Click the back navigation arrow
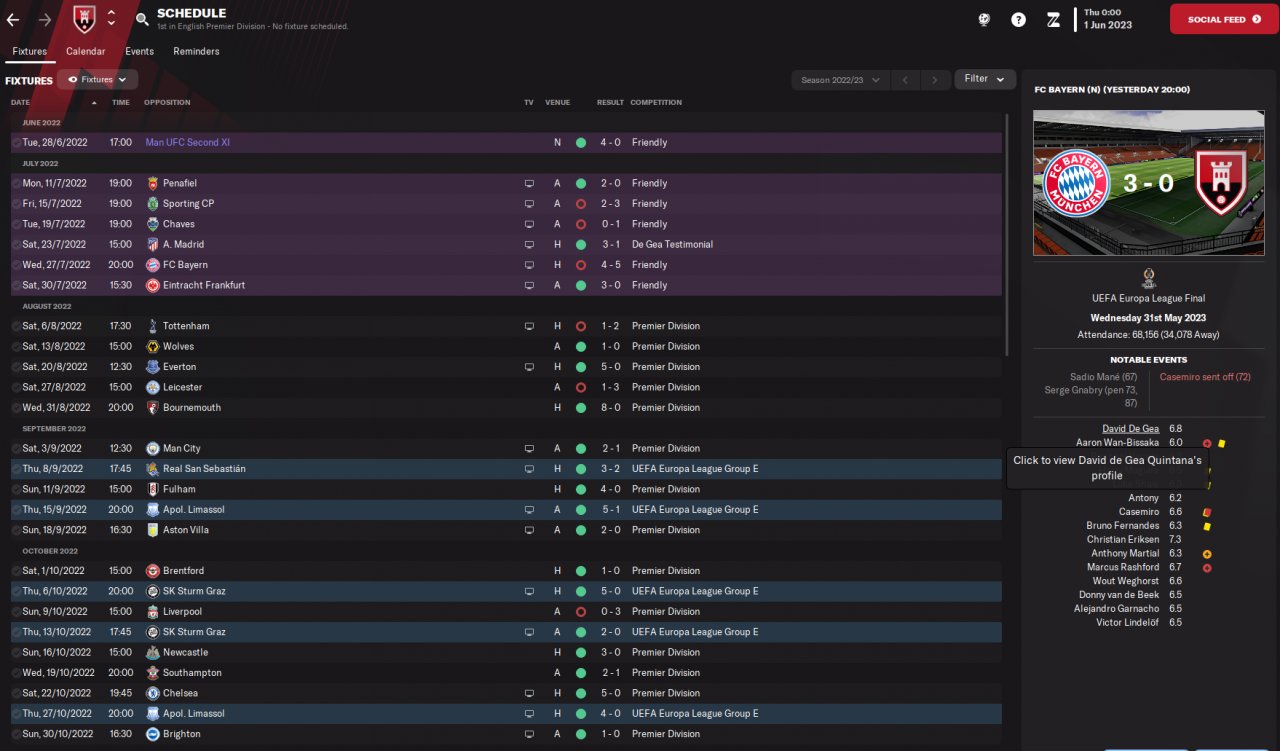 pyautogui.click(x=13, y=19)
